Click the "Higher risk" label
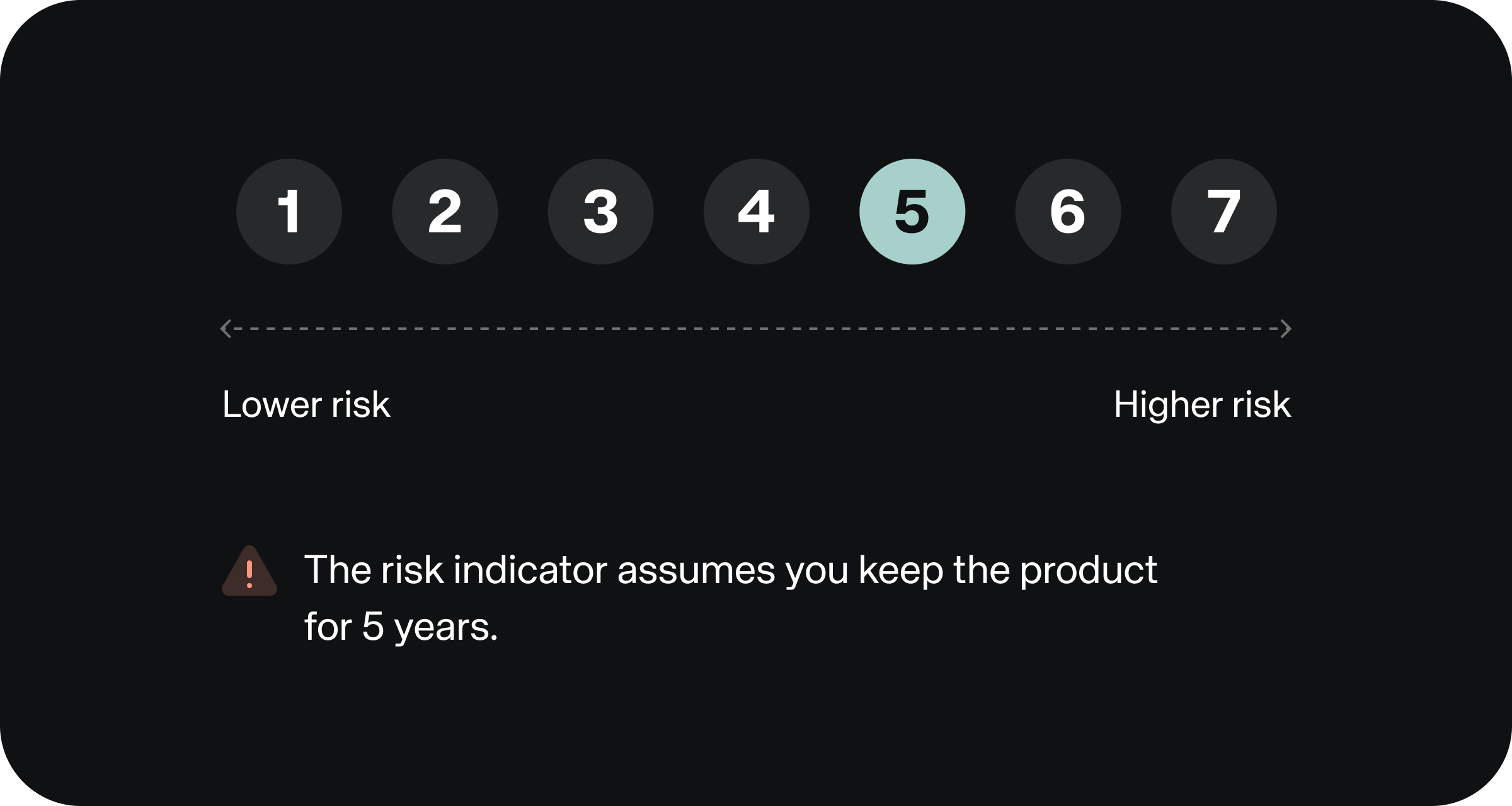 point(1202,404)
